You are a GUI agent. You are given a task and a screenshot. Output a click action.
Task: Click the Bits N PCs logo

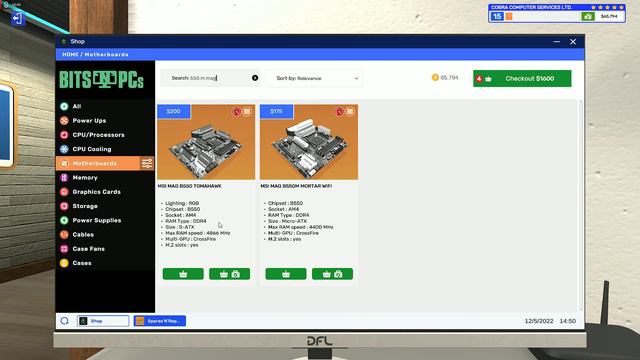(102, 80)
